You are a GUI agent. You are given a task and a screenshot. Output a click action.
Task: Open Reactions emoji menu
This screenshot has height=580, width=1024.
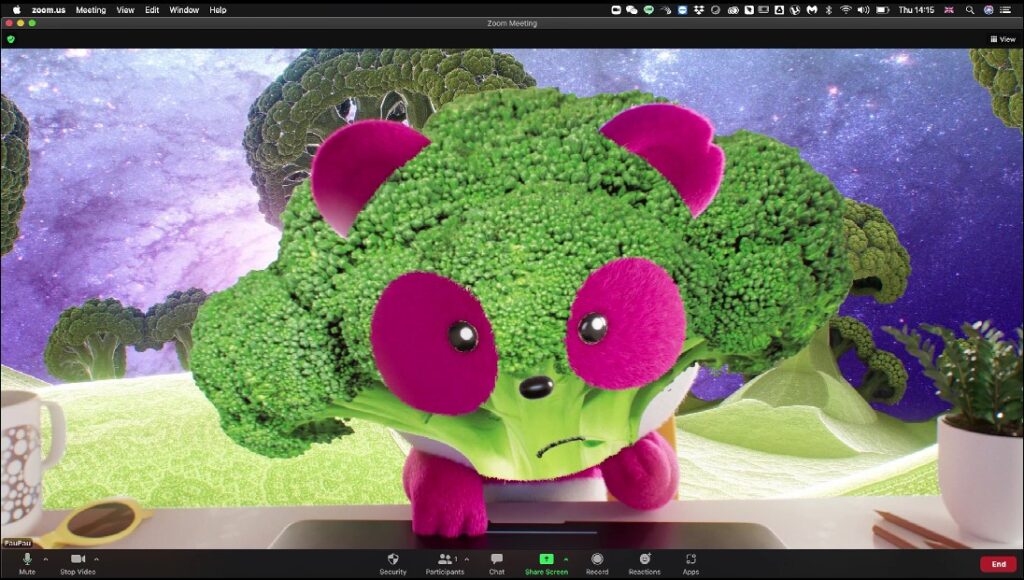(645, 563)
